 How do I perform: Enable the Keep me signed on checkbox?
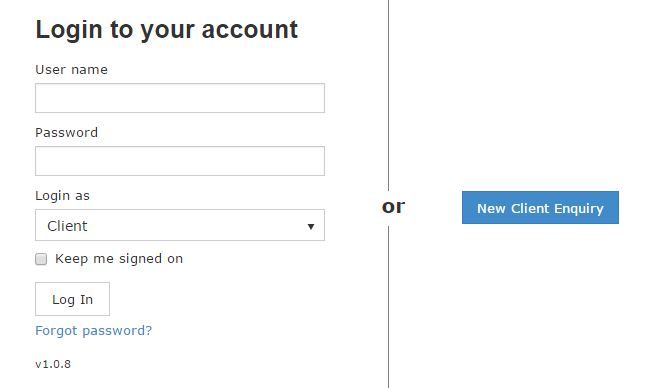click(41, 259)
